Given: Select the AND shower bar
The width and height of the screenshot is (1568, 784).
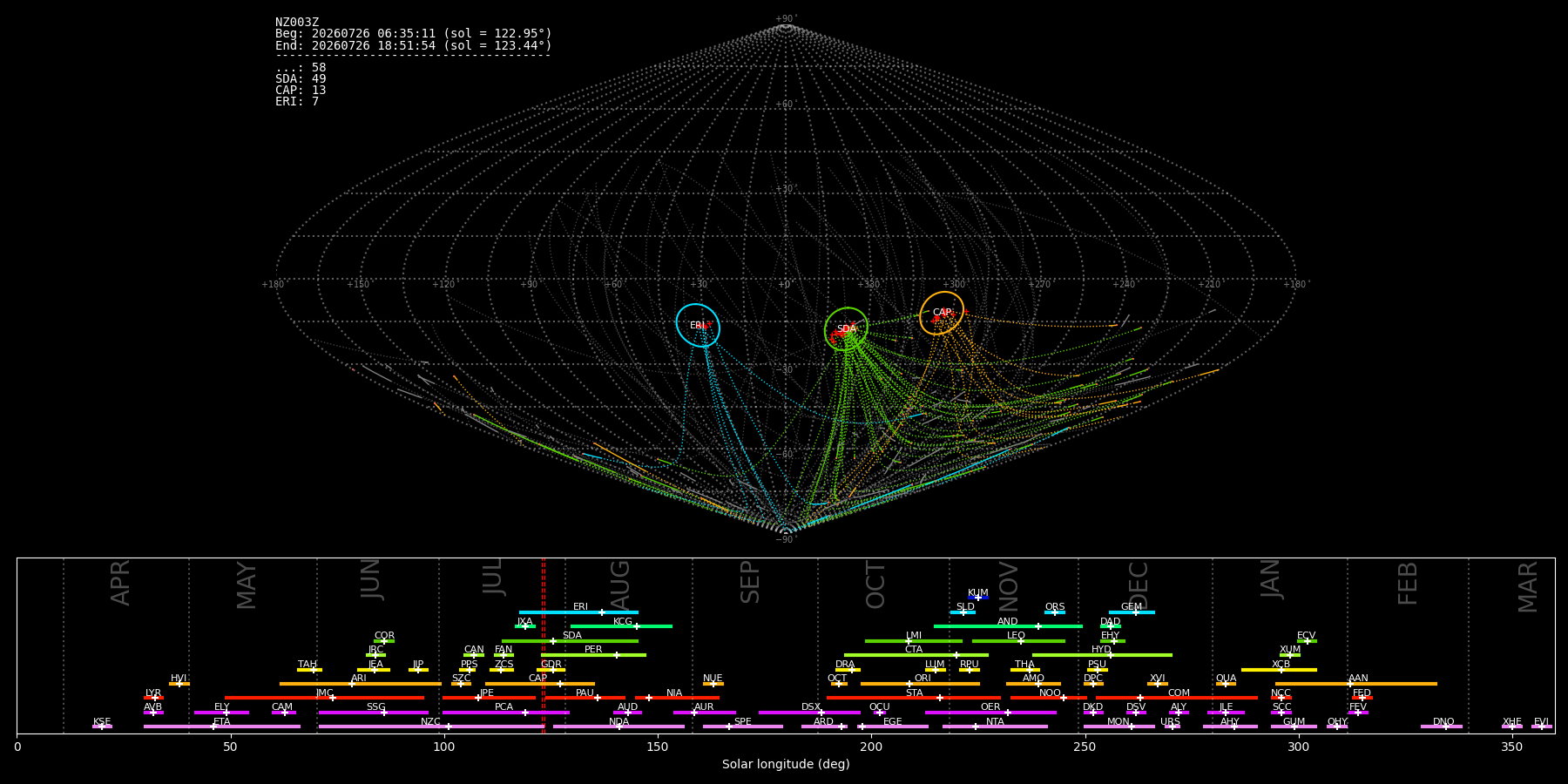Looking at the screenshot, I should [x=1008, y=626].
